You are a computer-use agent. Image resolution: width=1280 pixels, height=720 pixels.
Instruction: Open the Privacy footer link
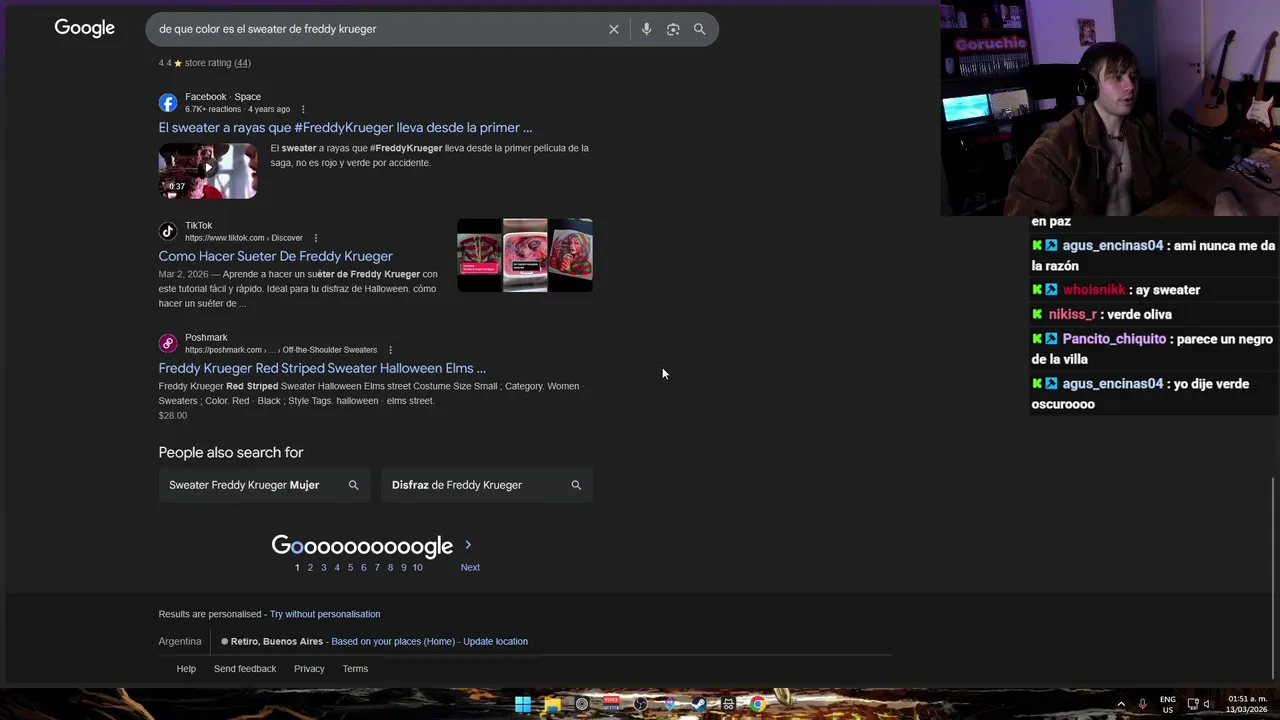[309, 669]
